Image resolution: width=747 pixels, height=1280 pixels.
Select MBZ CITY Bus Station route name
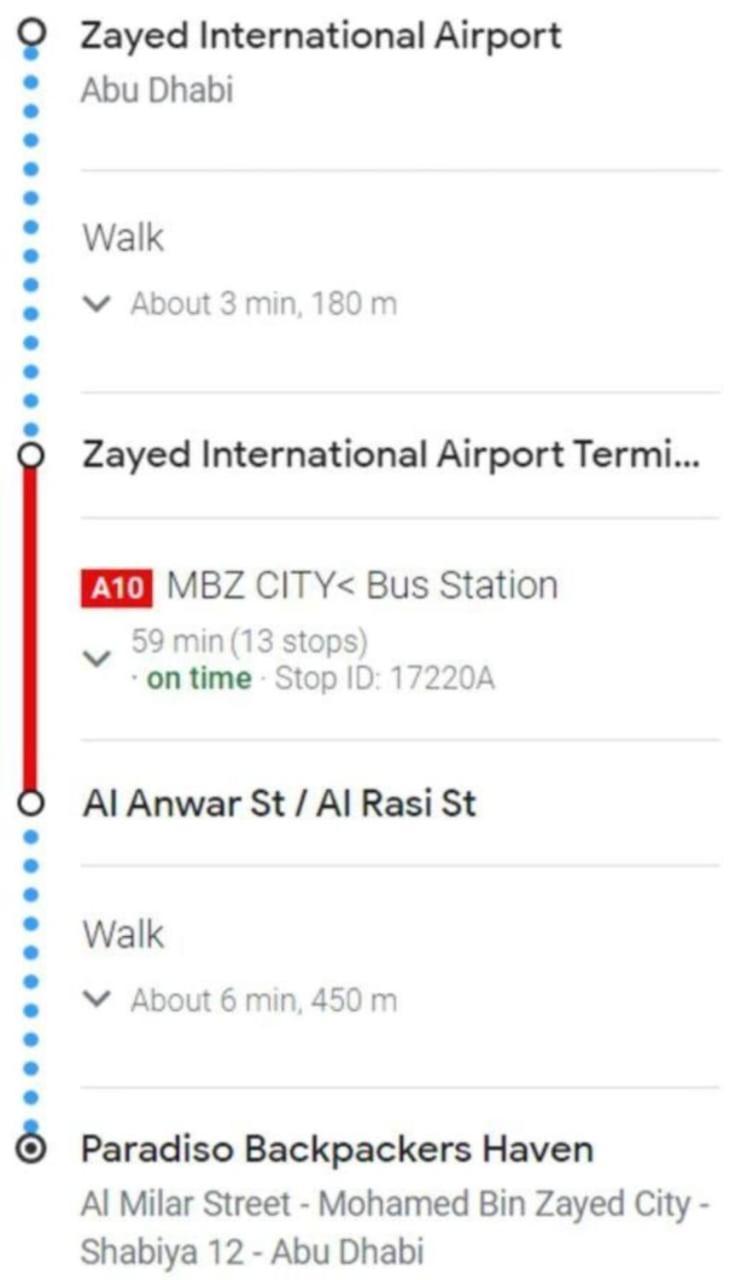[362, 586]
